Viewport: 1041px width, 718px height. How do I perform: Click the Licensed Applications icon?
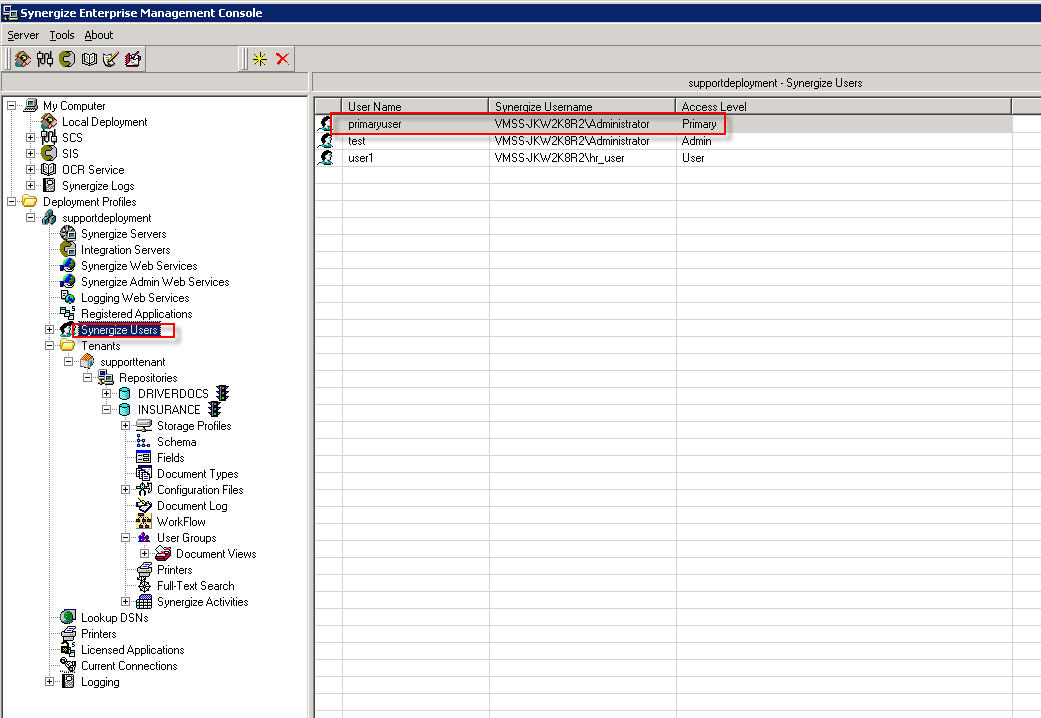68,650
